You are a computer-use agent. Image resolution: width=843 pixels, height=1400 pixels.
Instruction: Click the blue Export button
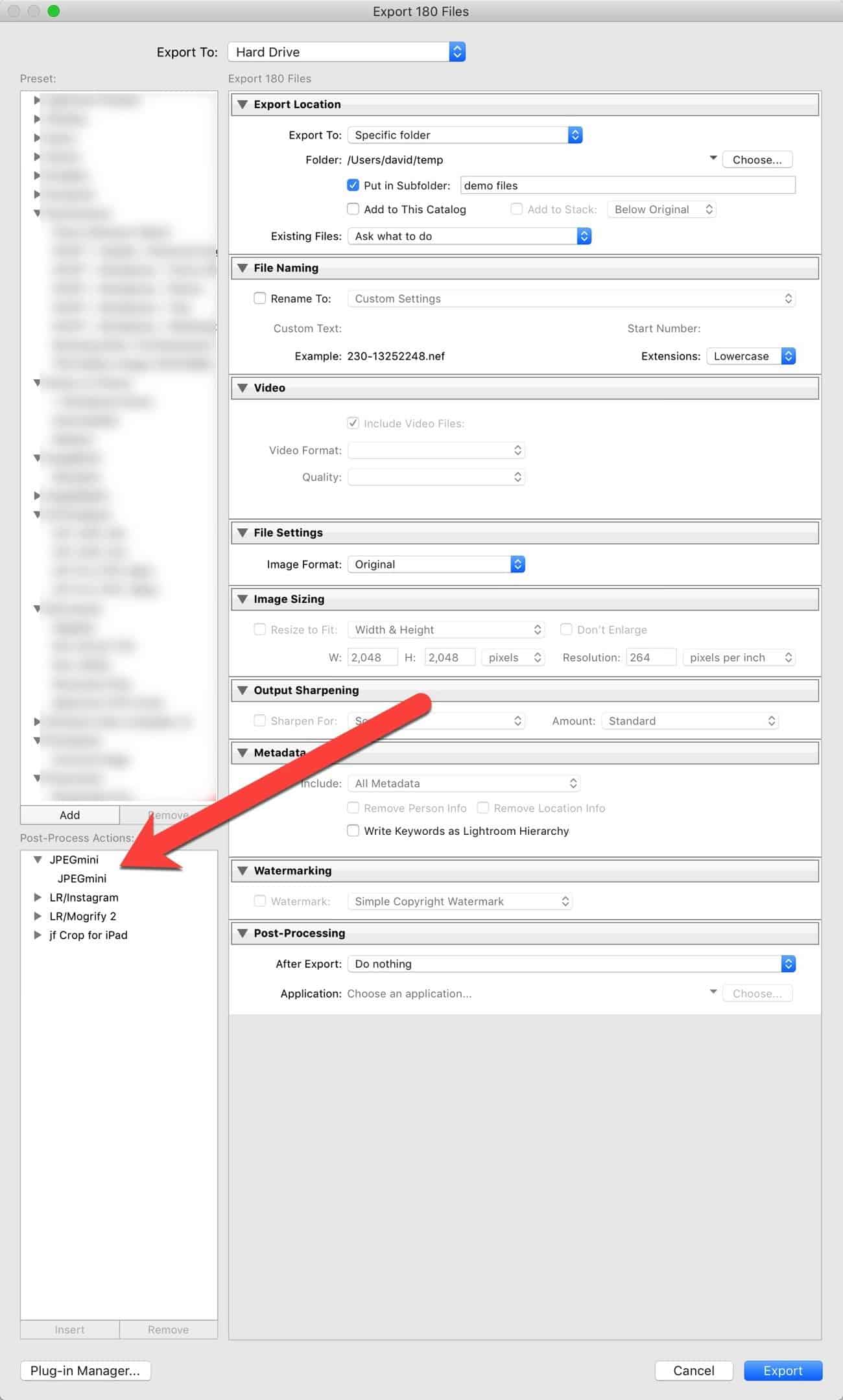pyautogui.click(x=783, y=1371)
